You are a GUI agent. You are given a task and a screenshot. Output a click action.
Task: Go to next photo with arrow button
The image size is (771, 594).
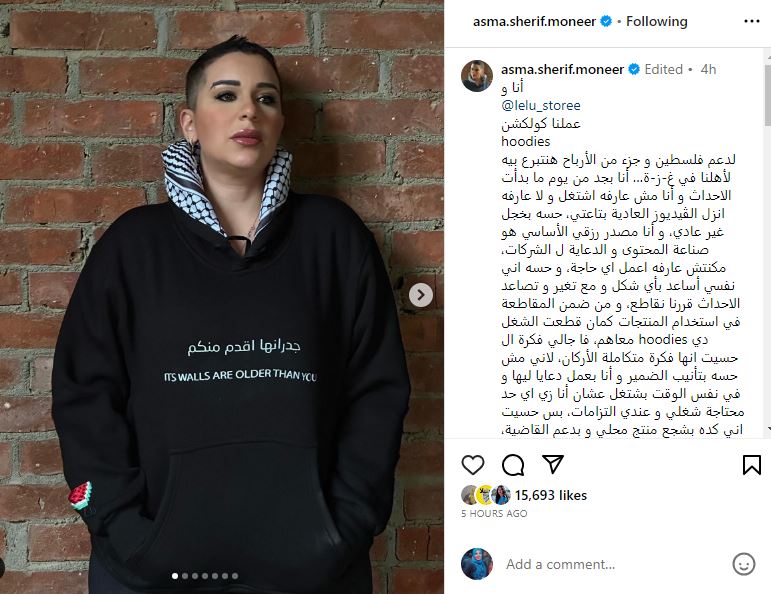pos(421,295)
